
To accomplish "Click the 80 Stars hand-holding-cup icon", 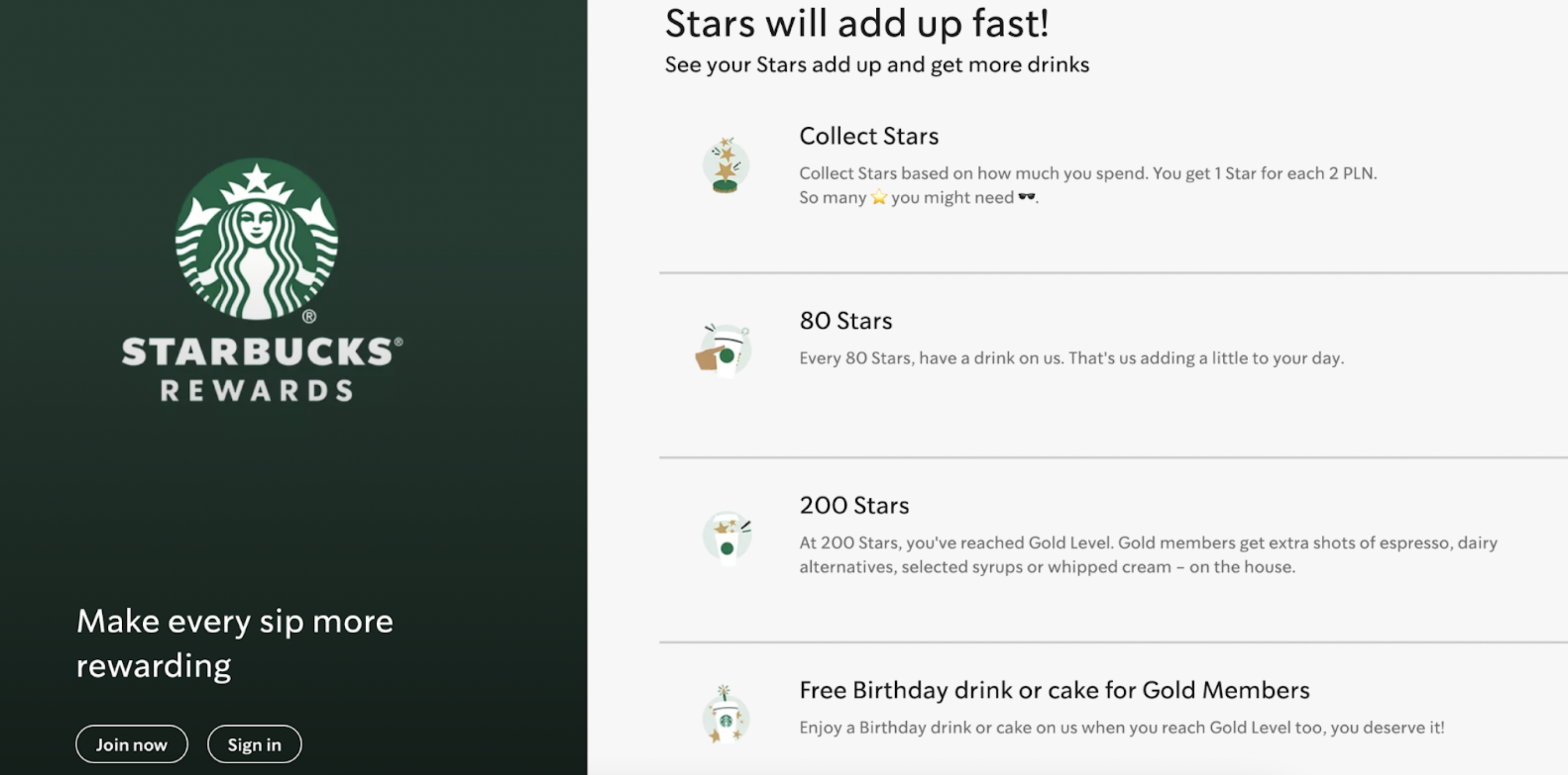I will click(724, 351).
